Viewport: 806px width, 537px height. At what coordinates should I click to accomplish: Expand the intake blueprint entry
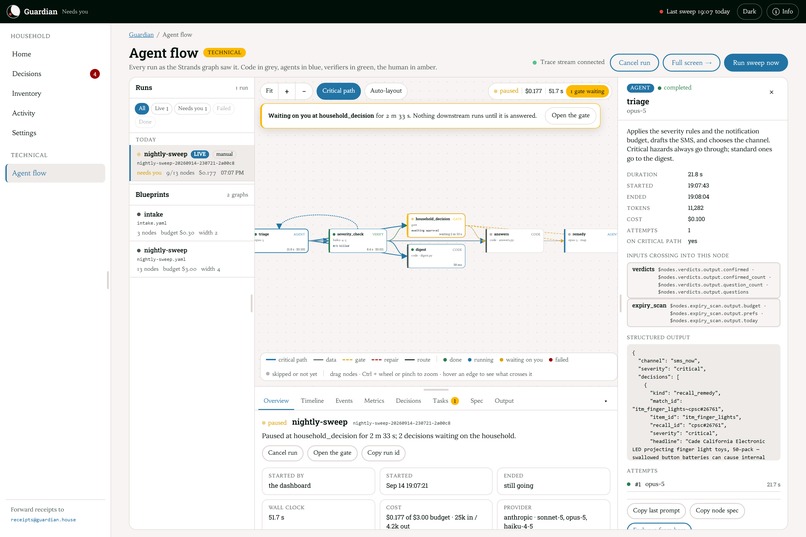[x=192, y=223]
